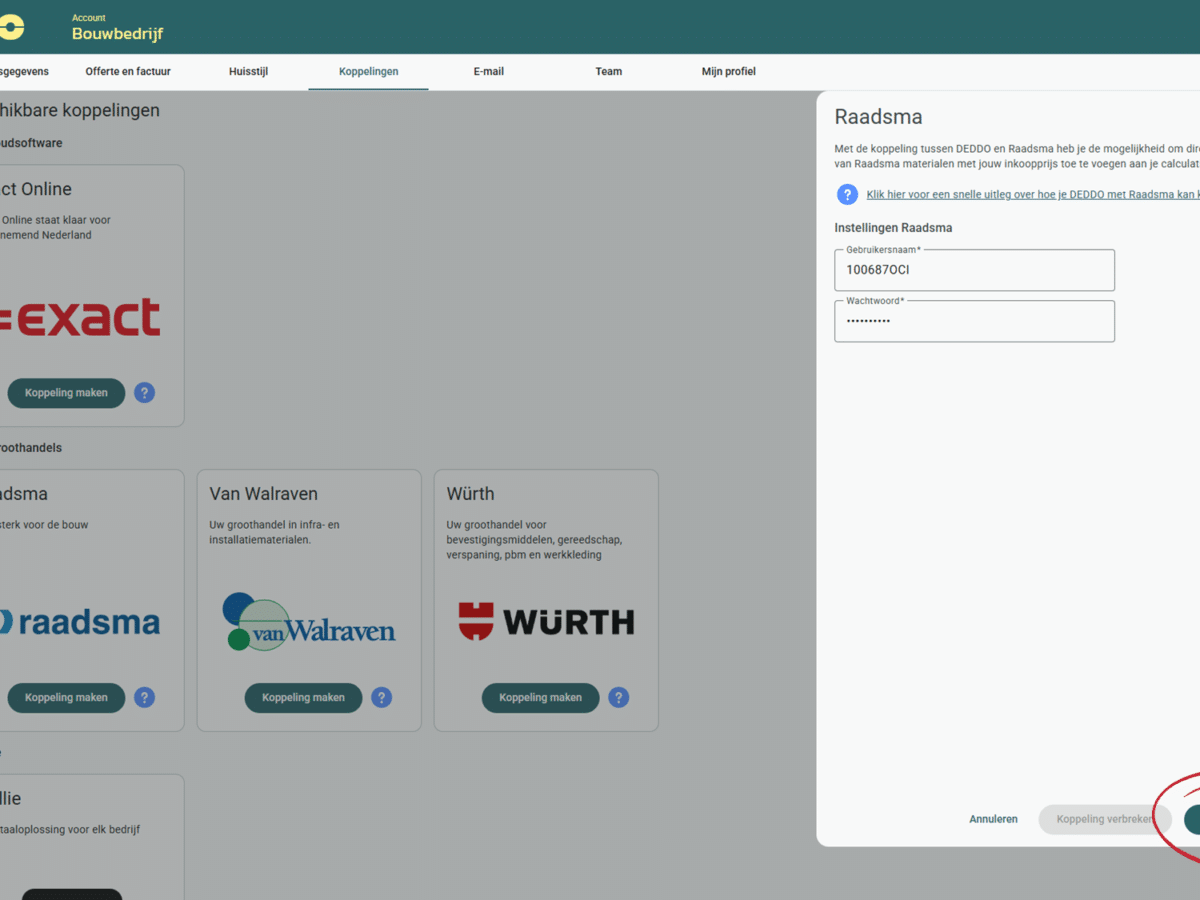Click Koppeling maken for Van Walraven
1200x900 pixels.
pos(303,698)
